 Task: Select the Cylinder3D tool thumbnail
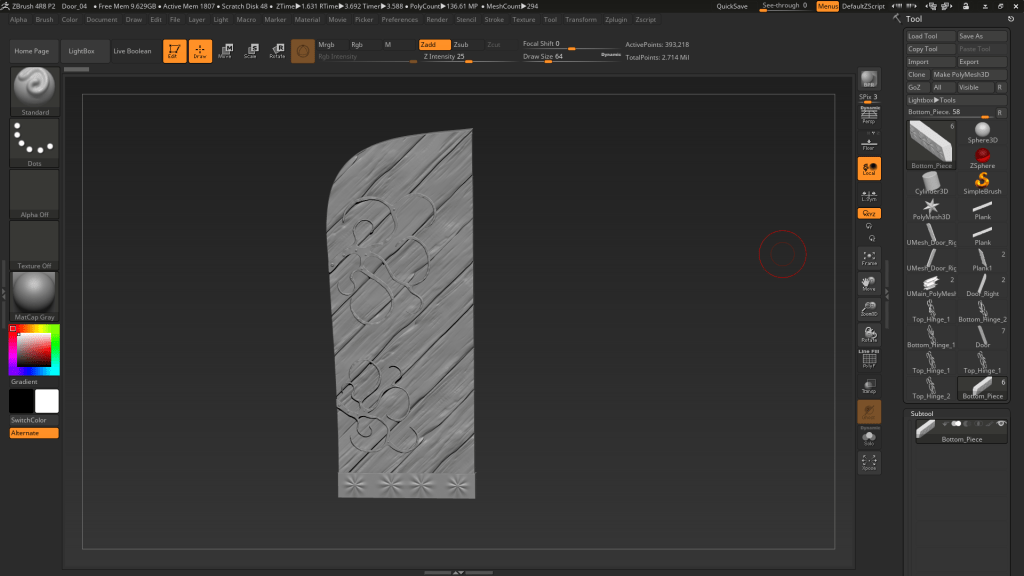[x=931, y=182]
